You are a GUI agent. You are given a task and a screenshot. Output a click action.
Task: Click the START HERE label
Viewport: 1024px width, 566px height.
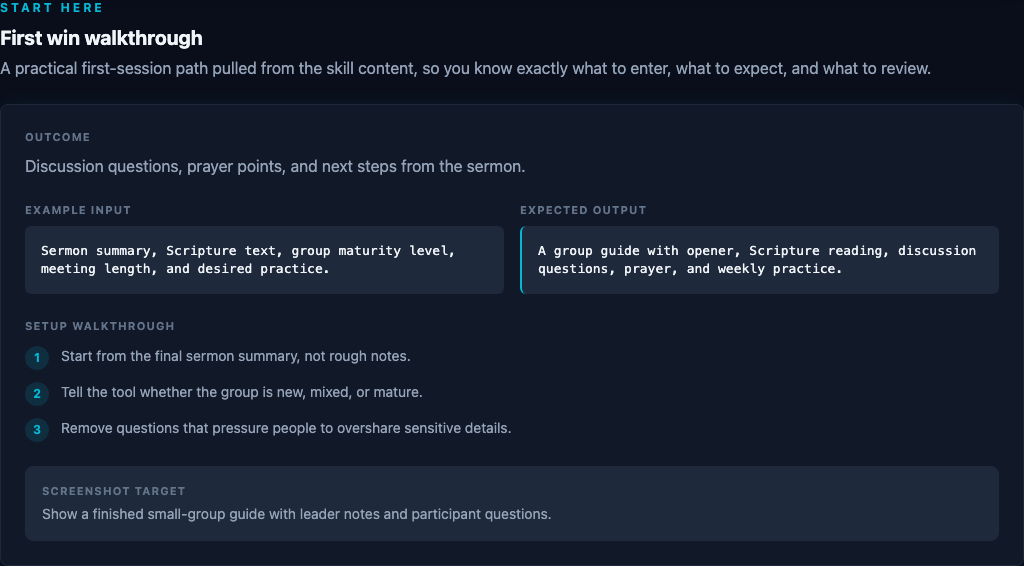[x=52, y=8]
